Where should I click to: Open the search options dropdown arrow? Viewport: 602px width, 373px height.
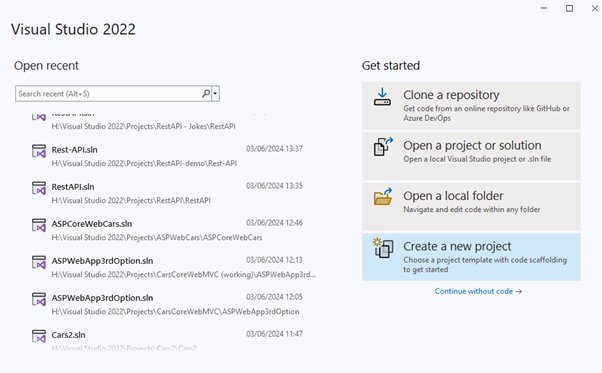pos(215,94)
